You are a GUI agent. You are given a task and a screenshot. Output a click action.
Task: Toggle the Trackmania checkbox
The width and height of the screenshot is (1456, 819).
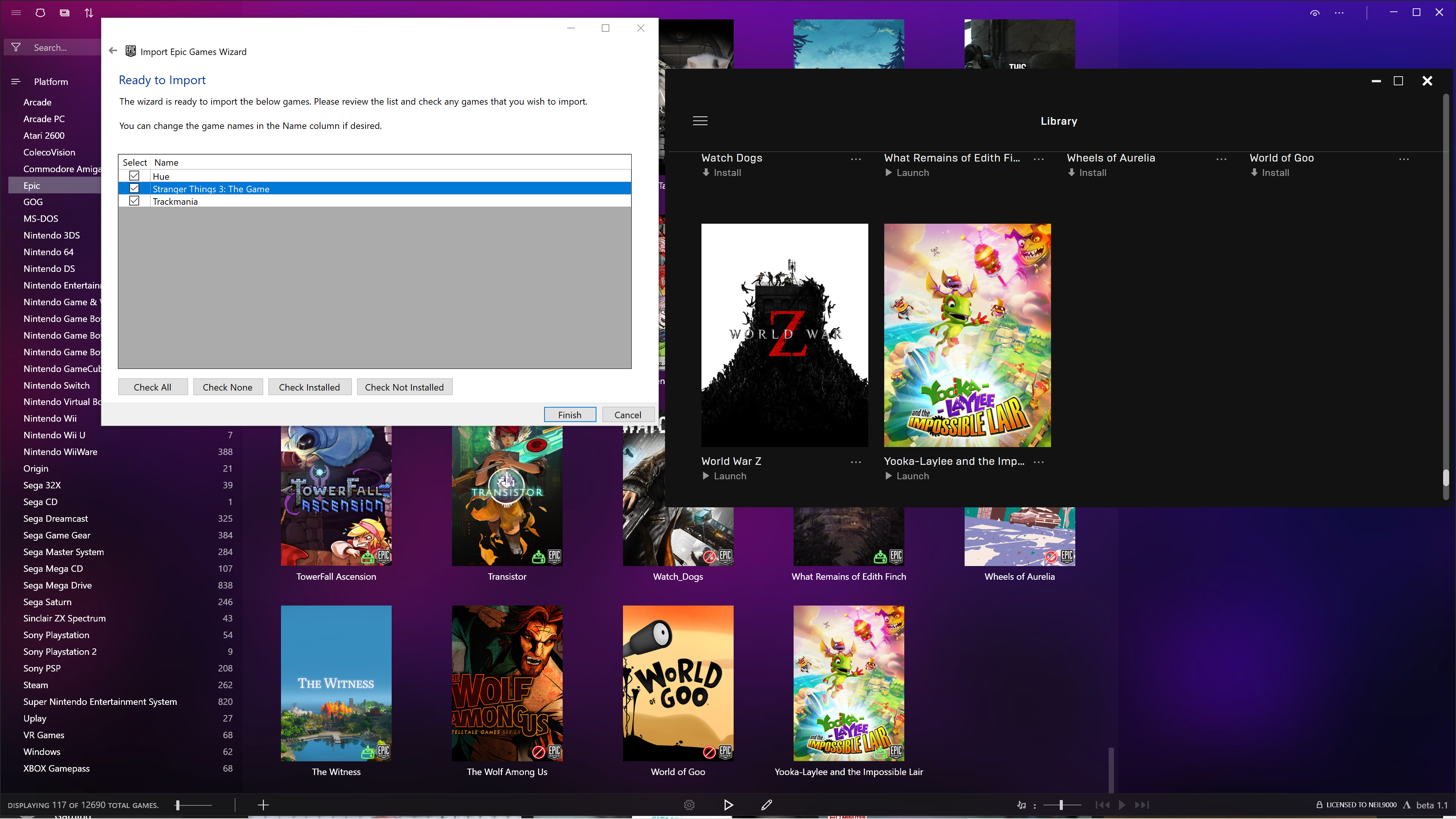[134, 201]
